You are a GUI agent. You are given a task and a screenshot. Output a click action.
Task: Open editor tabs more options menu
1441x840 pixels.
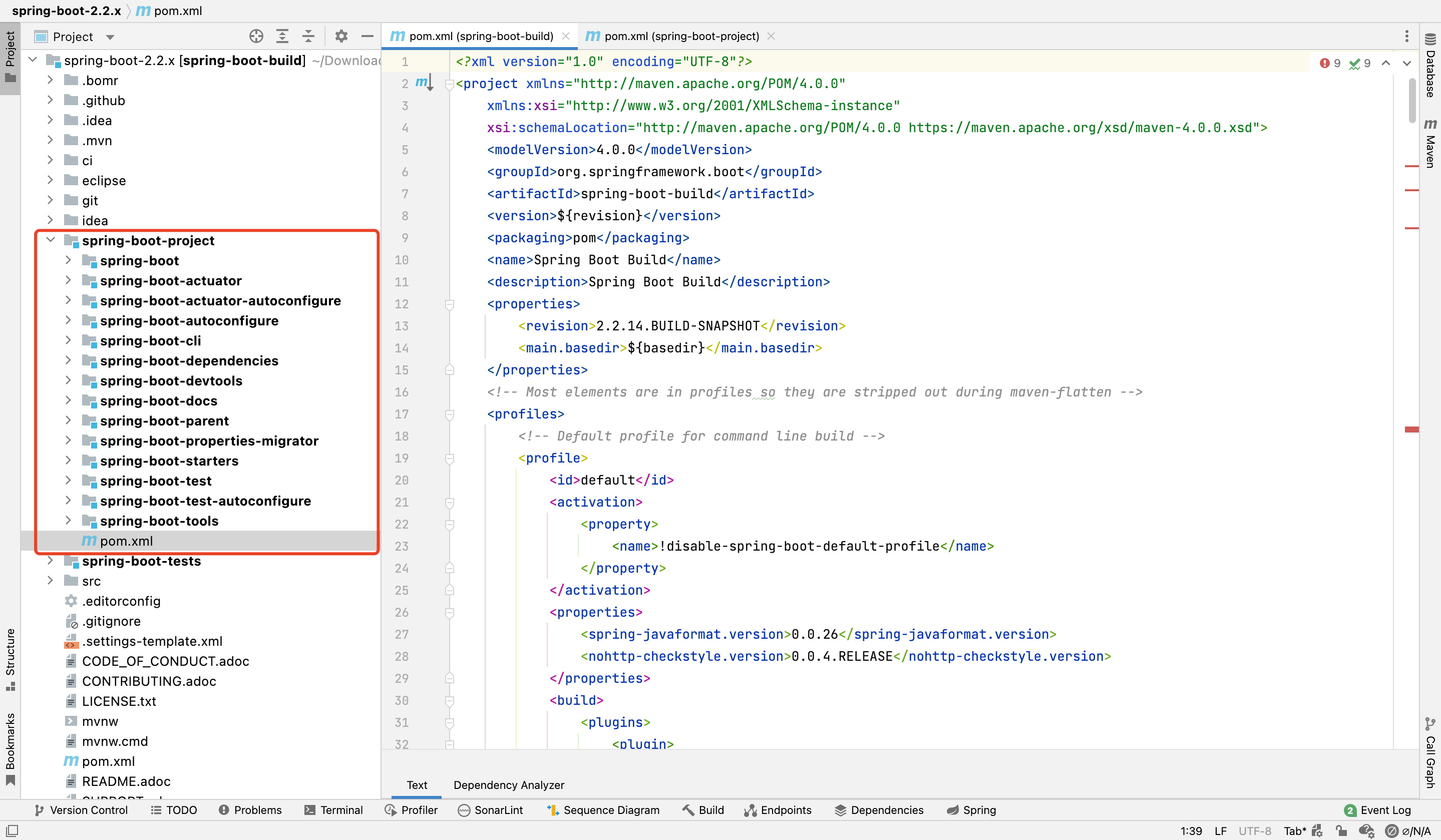tap(1406, 37)
